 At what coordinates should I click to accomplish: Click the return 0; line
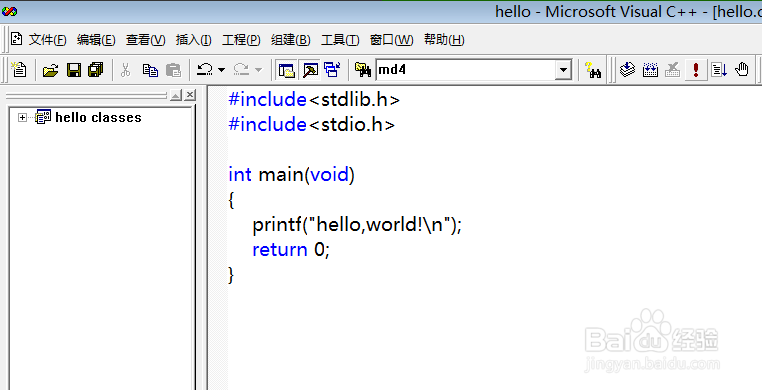coord(291,250)
